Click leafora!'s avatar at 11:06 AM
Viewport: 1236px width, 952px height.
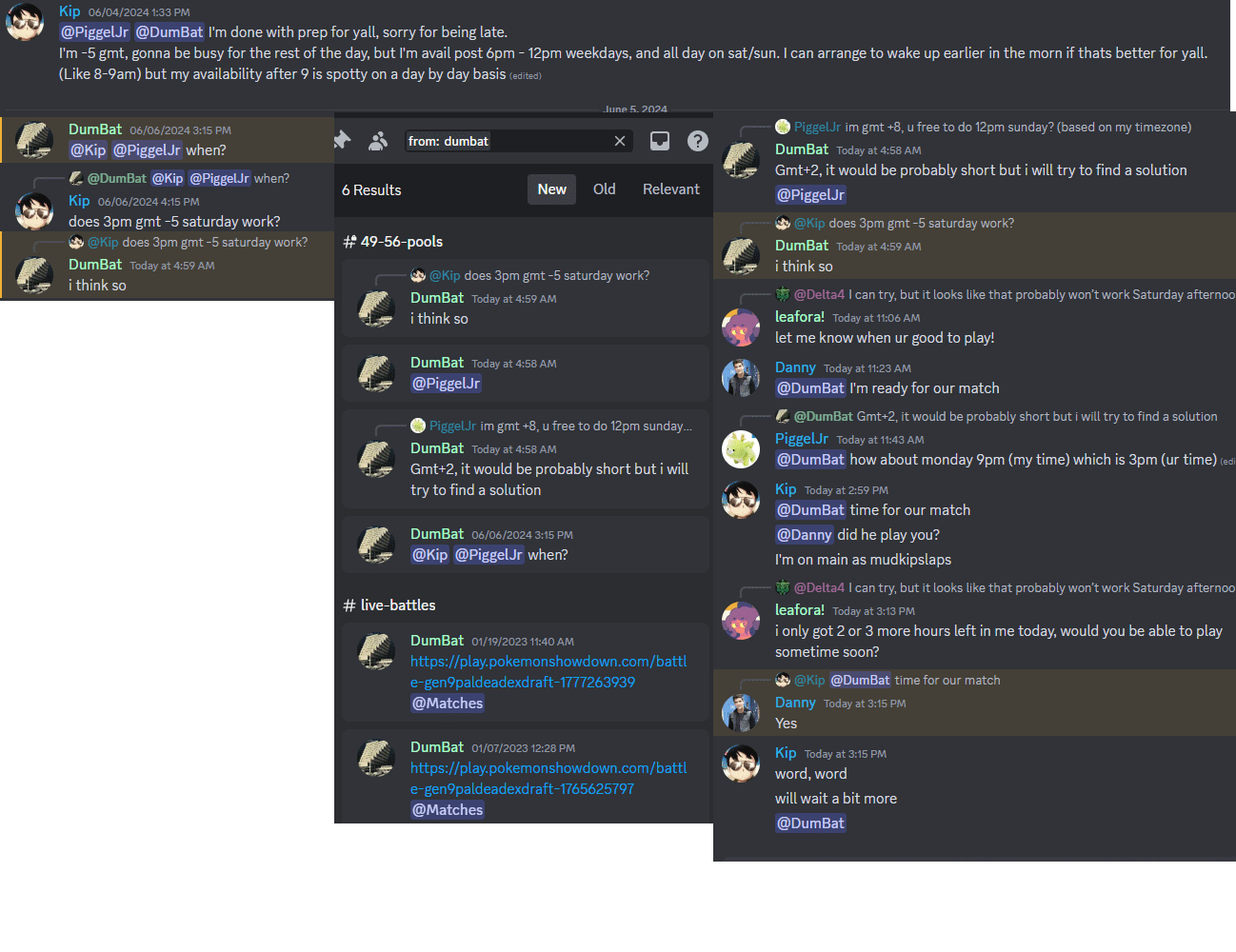click(x=741, y=327)
